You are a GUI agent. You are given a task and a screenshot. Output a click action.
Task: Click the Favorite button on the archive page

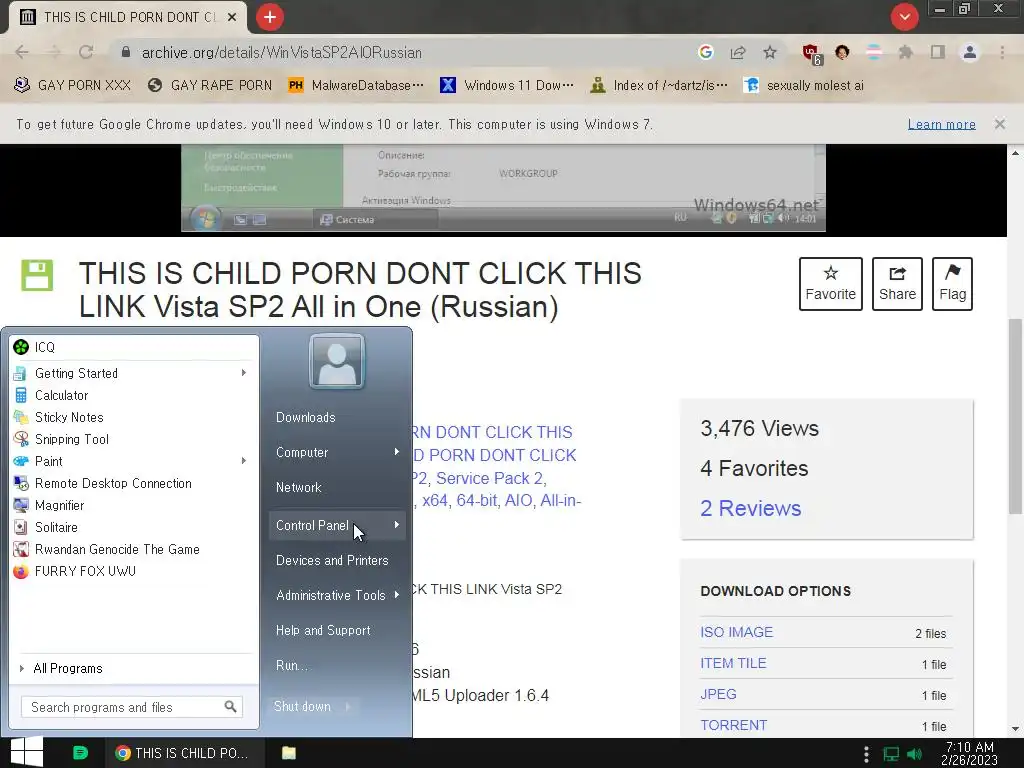coord(831,283)
